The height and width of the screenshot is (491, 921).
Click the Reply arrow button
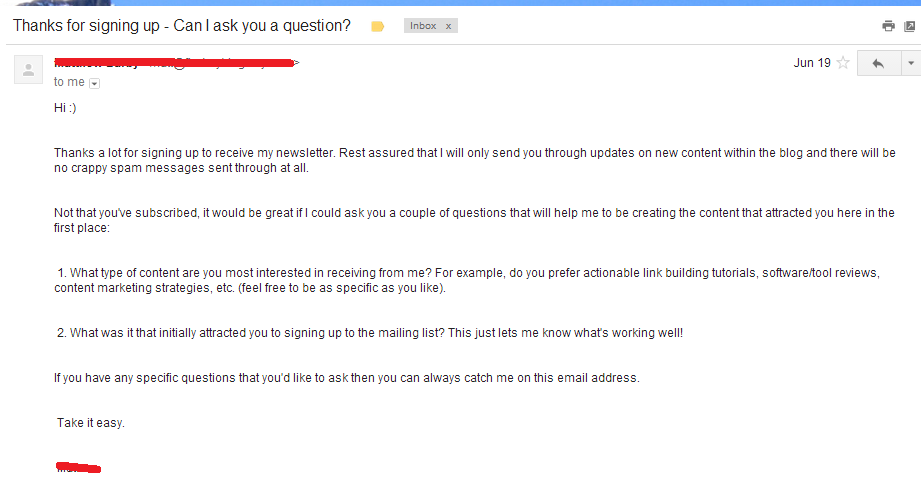[x=878, y=63]
